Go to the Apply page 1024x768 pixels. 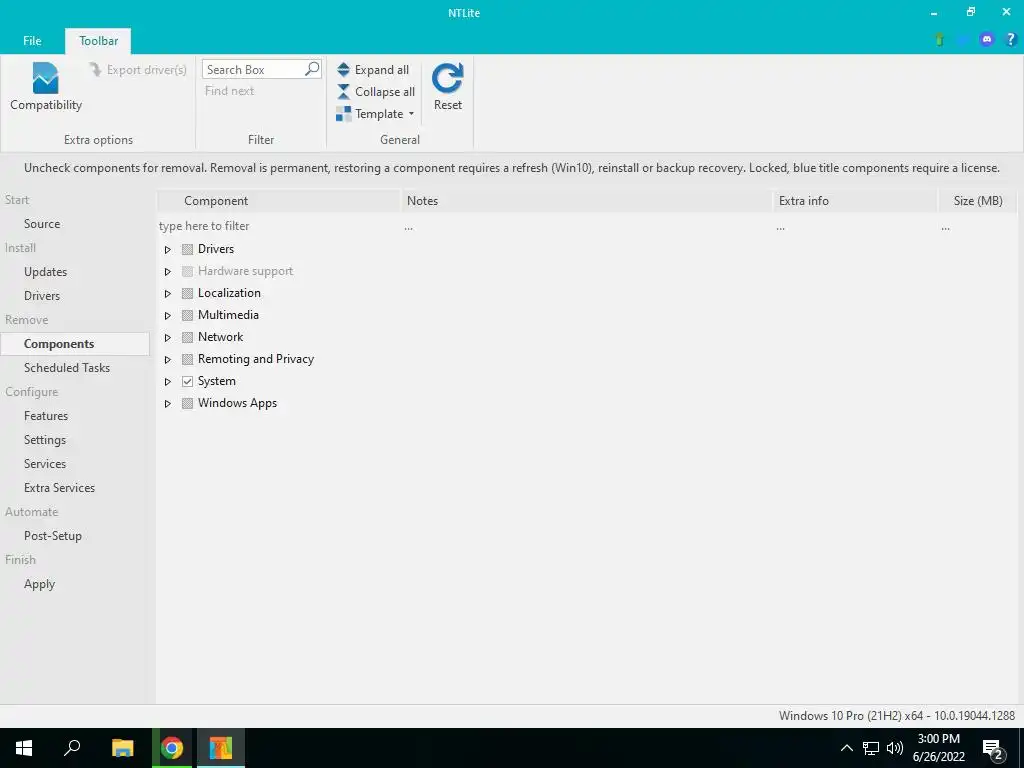click(39, 584)
